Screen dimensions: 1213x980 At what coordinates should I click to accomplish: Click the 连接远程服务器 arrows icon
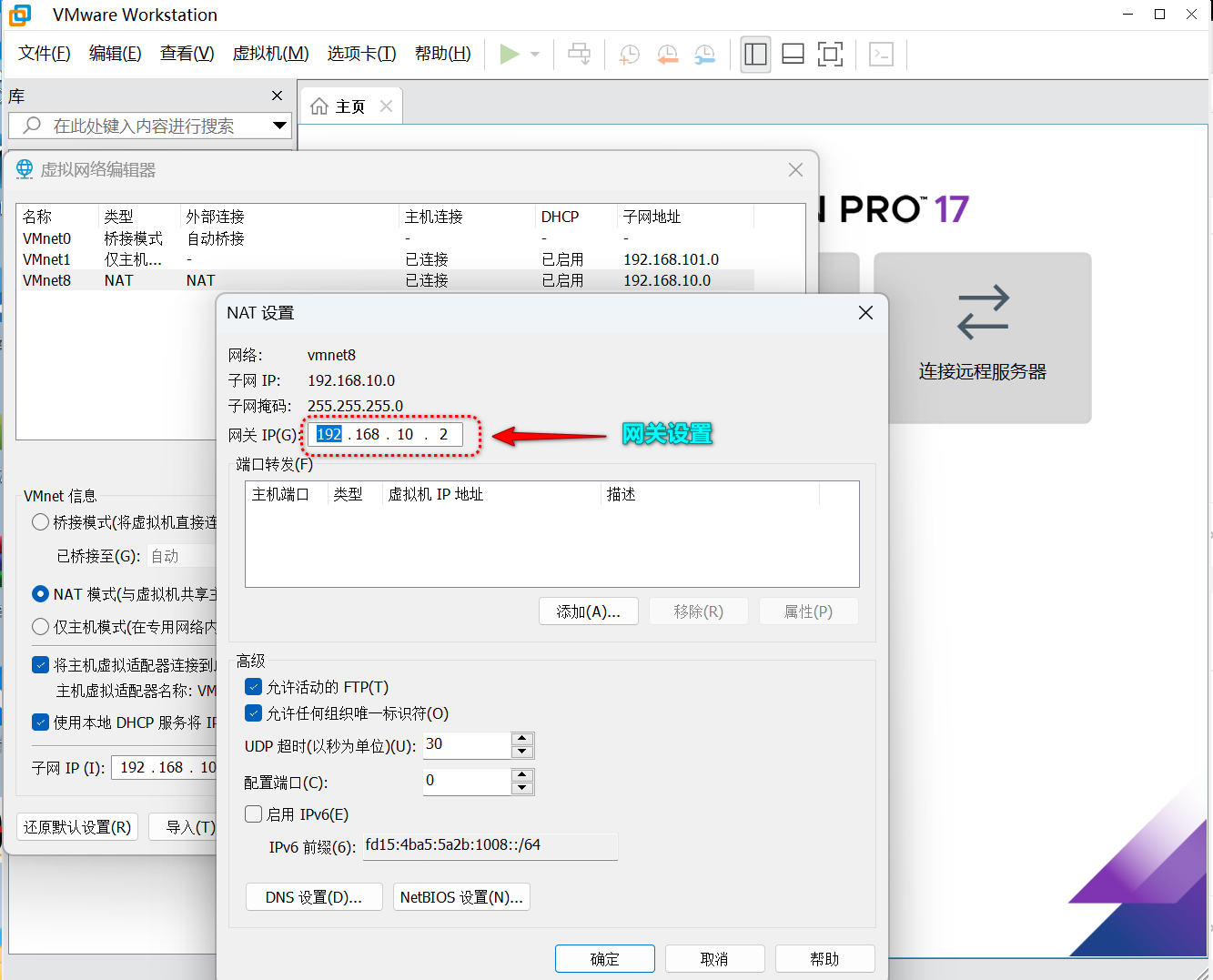point(983,312)
